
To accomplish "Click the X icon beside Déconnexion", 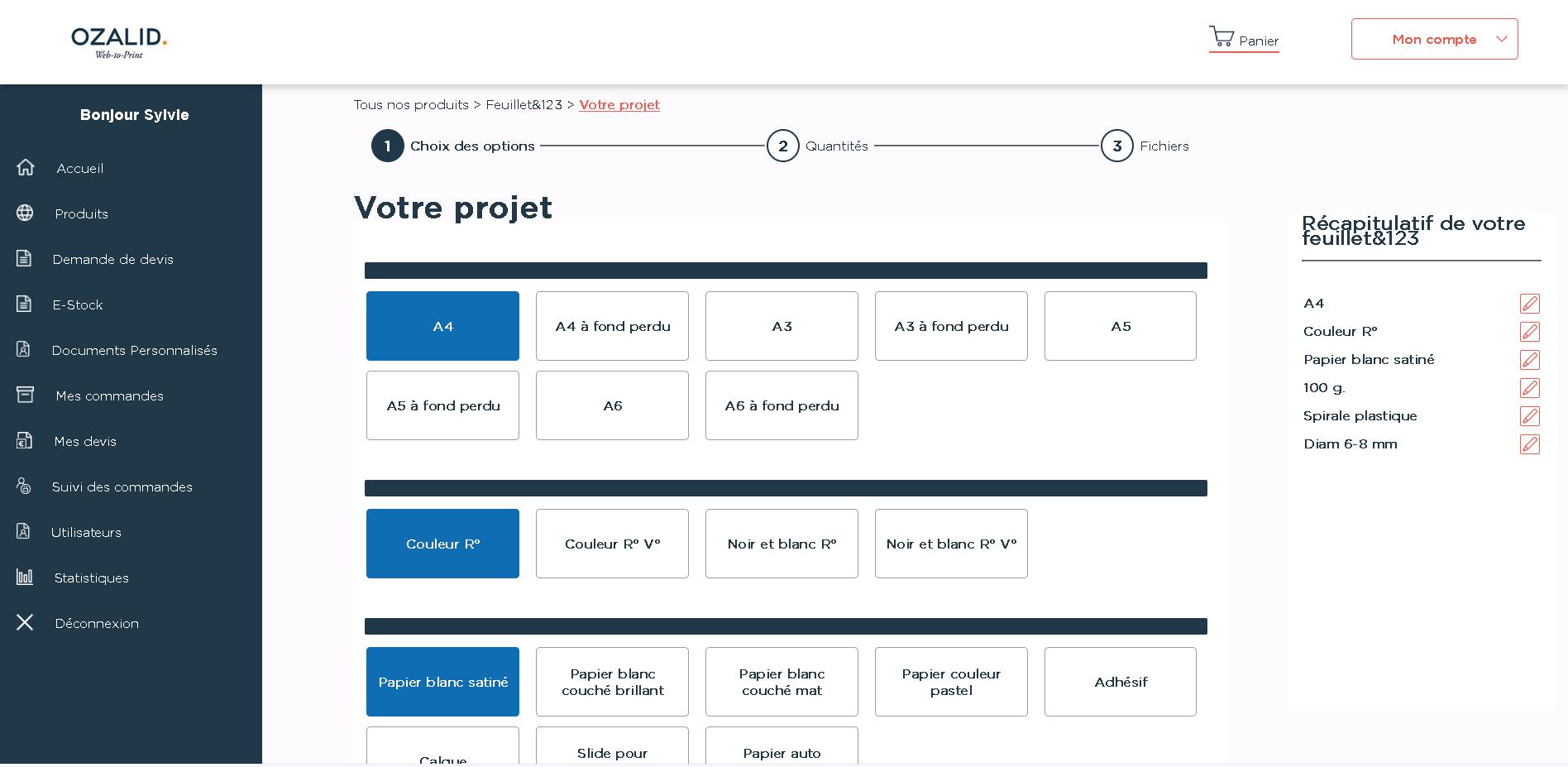I will (25, 622).
